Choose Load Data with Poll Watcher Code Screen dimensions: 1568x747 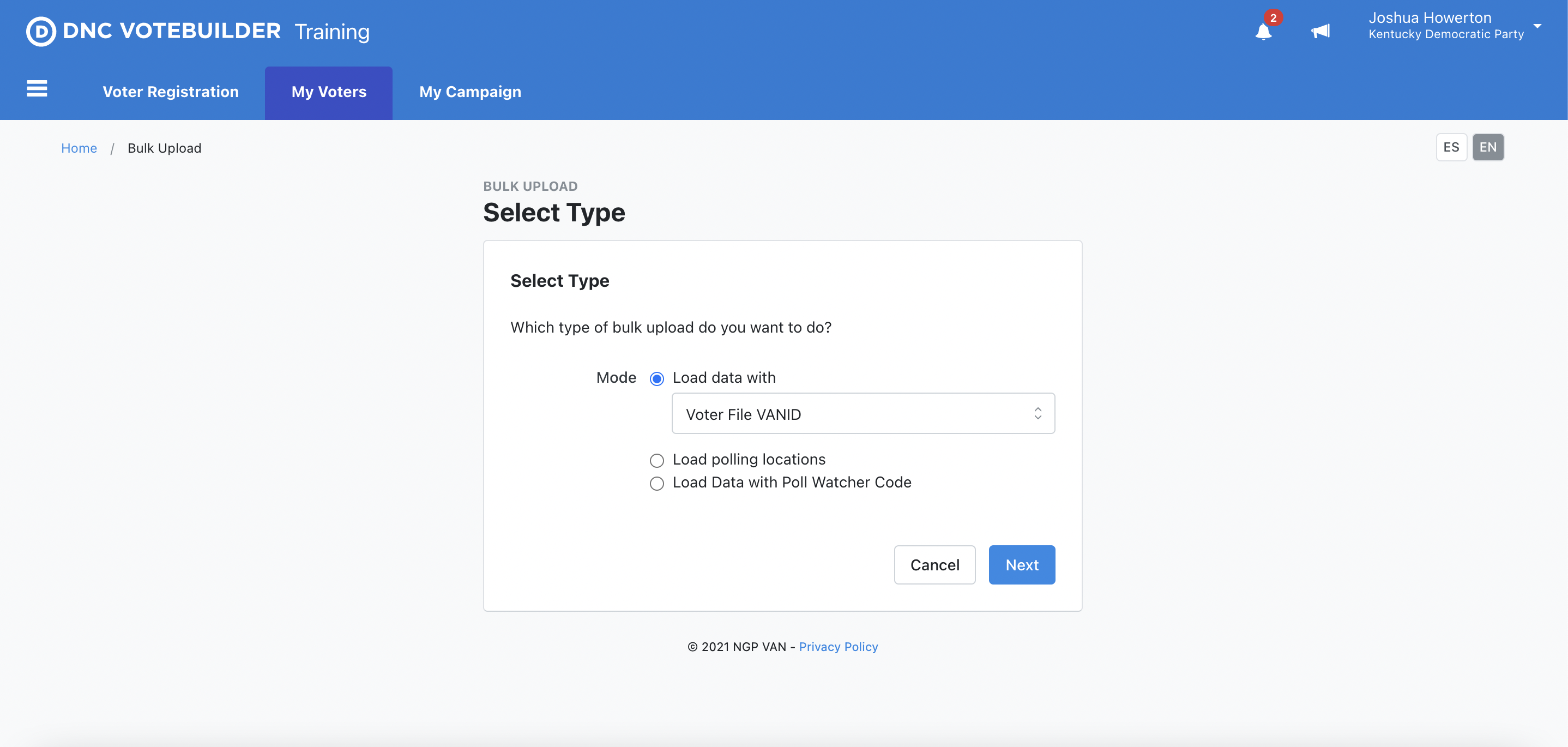(656, 484)
